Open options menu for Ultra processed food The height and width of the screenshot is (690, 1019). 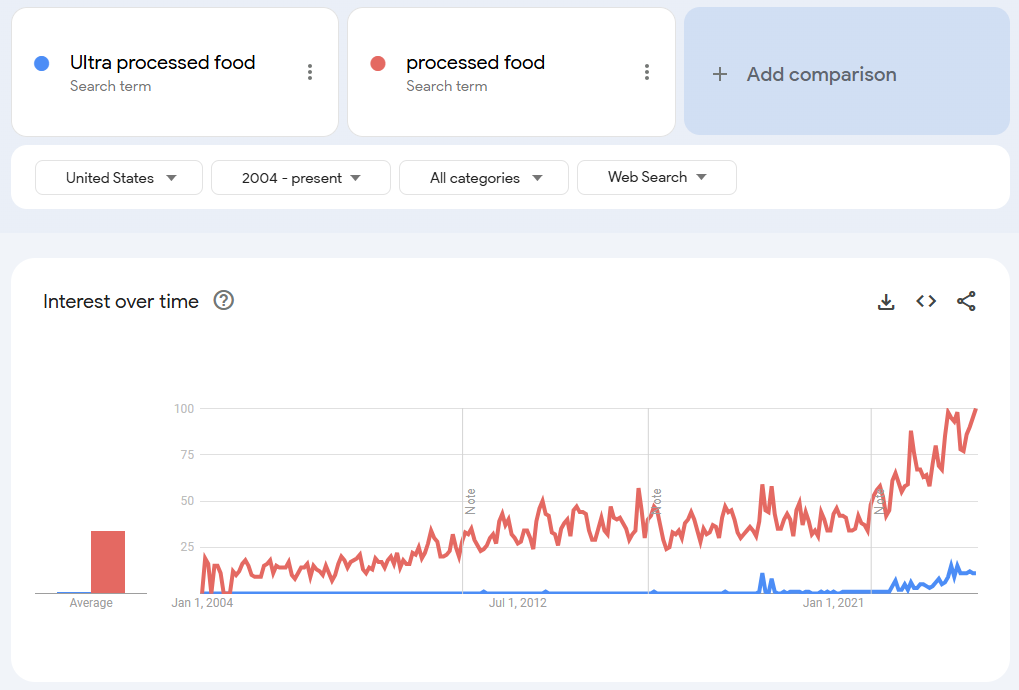tap(310, 72)
